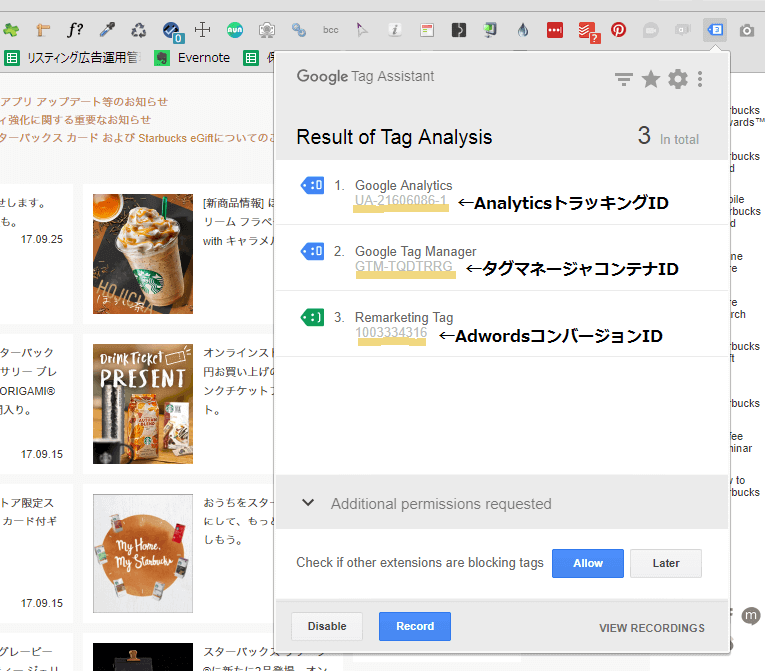The width and height of the screenshot is (765, 671).
Task: Open VIEW RECORDINGS link
Action: 652,628
